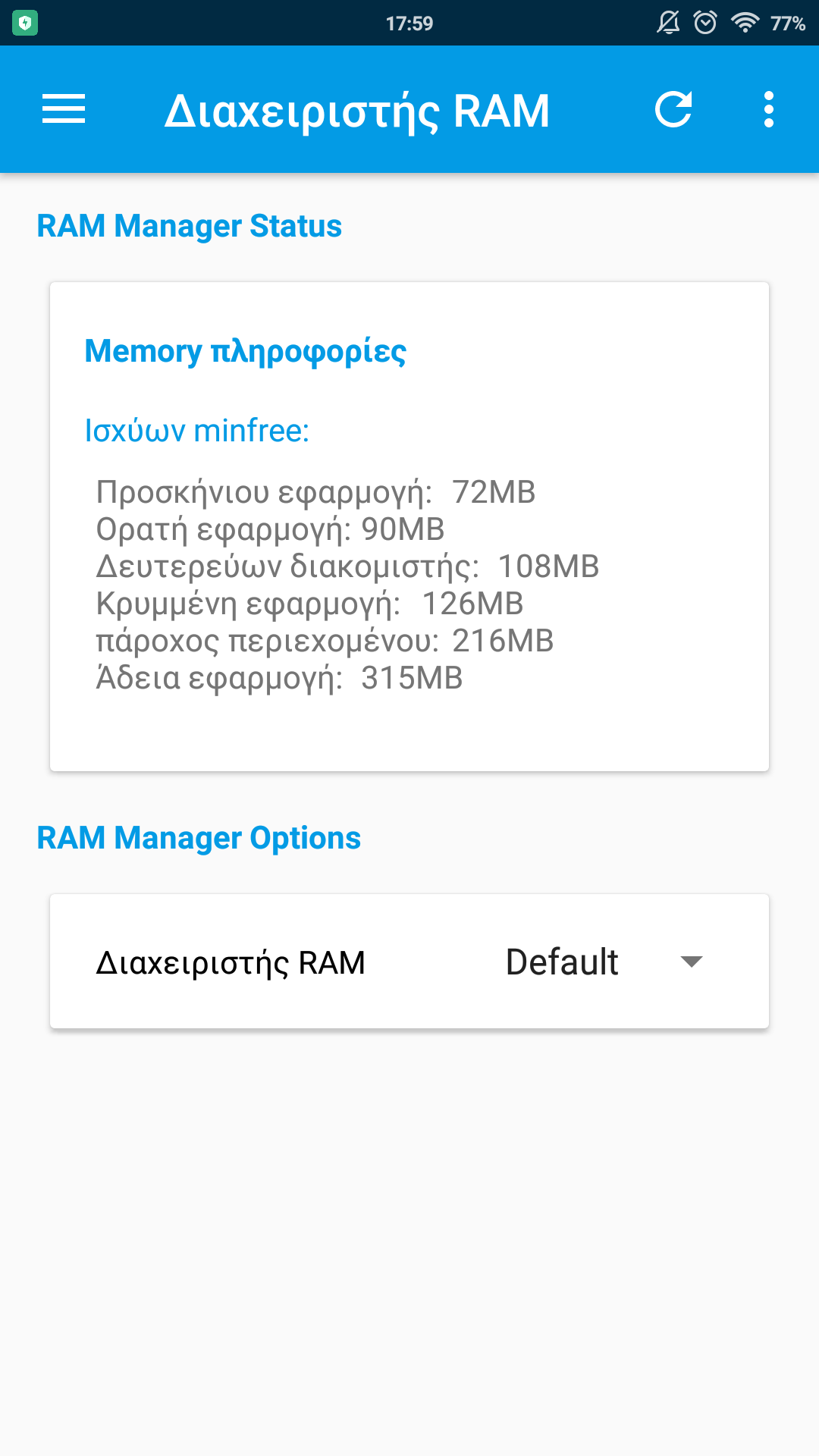This screenshot has height=1456, width=819.
Task: Tap the refresh icon in toolbar
Action: pyautogui.click(x=673, y=109)
